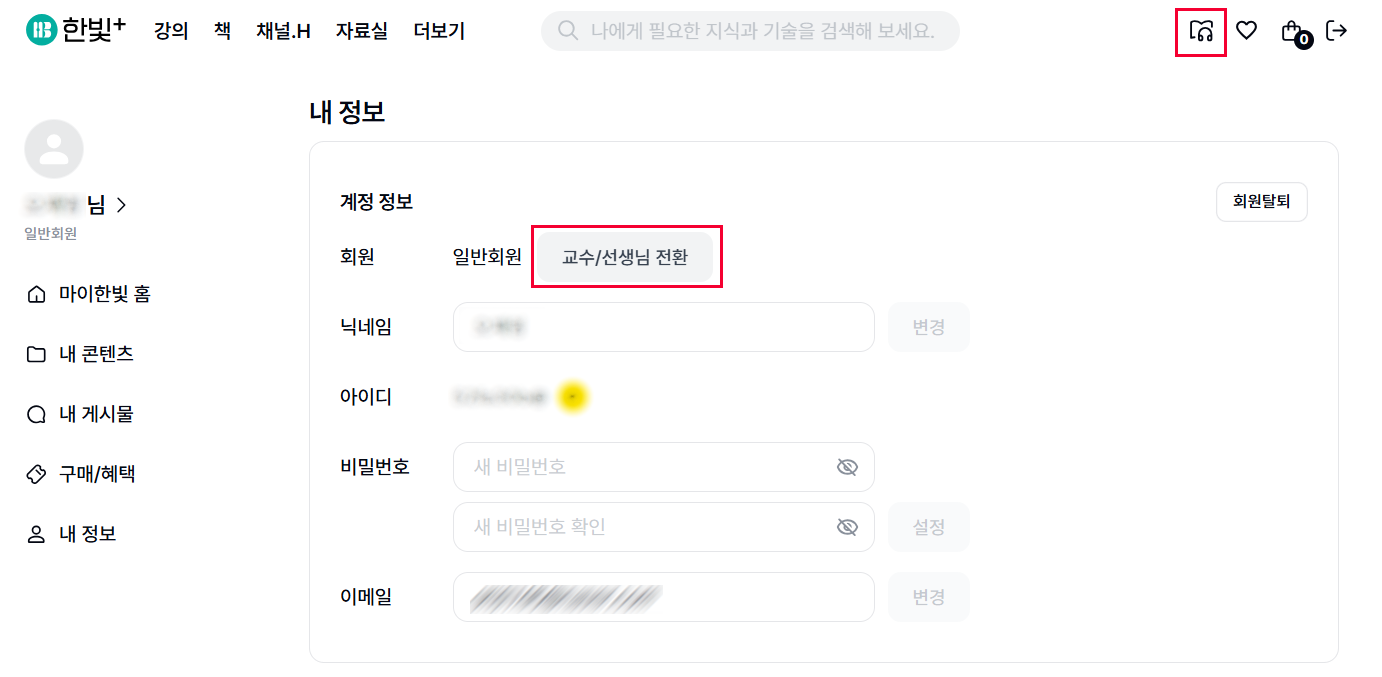Image resolution: width=1382 pixels, height=677 pixels.
Task: Click the 회원탈퇴 button
Action: [1262, 201]
